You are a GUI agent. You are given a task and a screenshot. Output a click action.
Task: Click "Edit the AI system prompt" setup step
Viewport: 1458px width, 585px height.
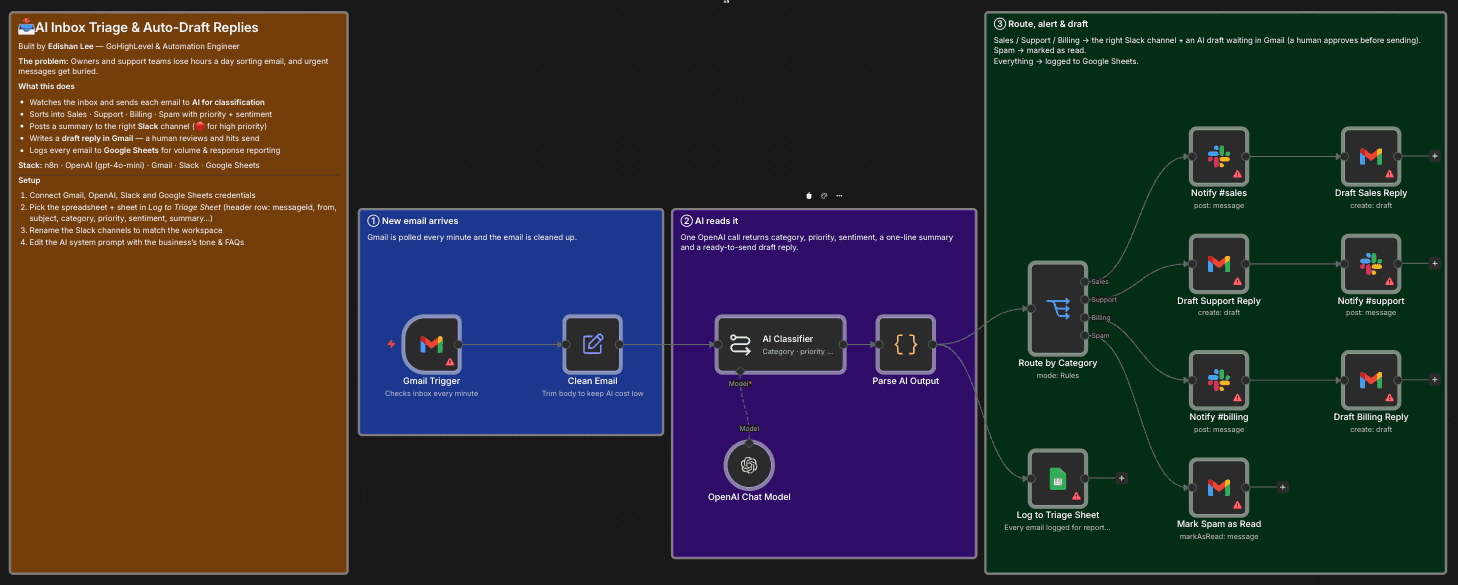point(136,242)
